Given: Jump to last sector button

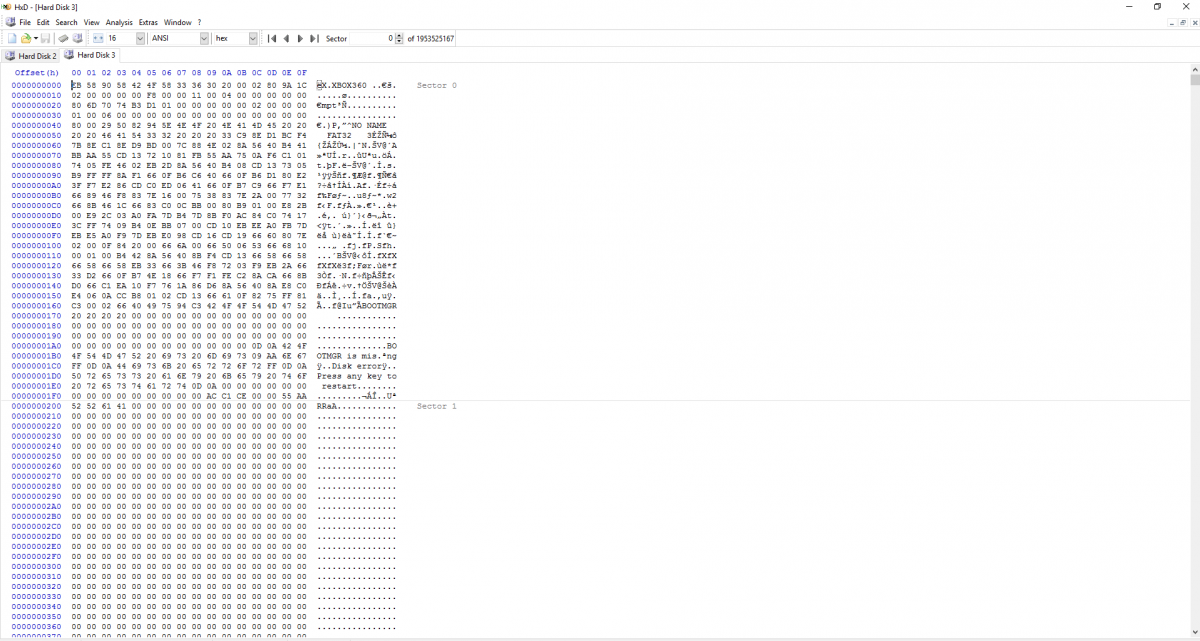Looking at the screenshot, I should coord(314,38).
